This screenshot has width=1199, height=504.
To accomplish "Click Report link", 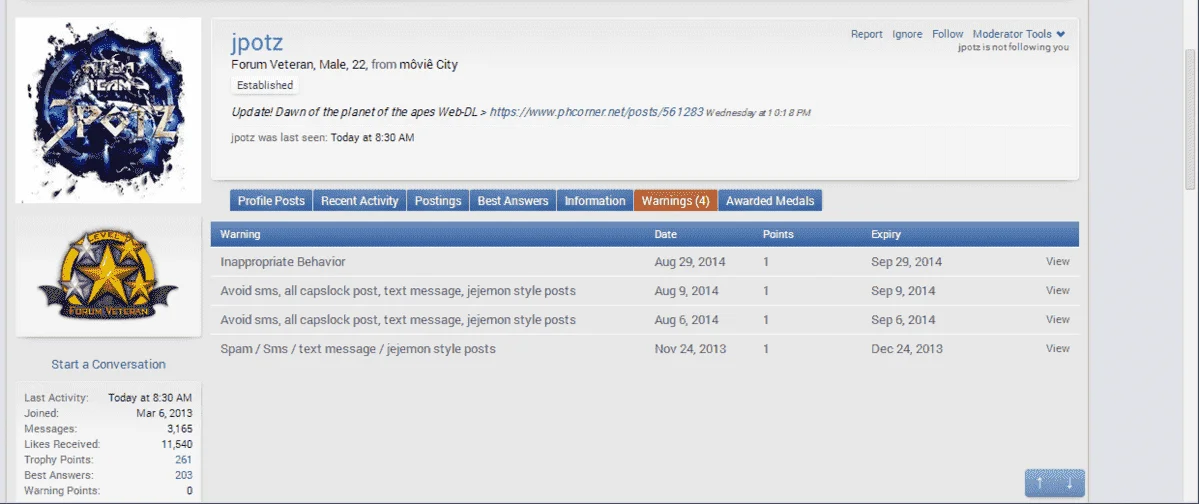I will [866, 34].
